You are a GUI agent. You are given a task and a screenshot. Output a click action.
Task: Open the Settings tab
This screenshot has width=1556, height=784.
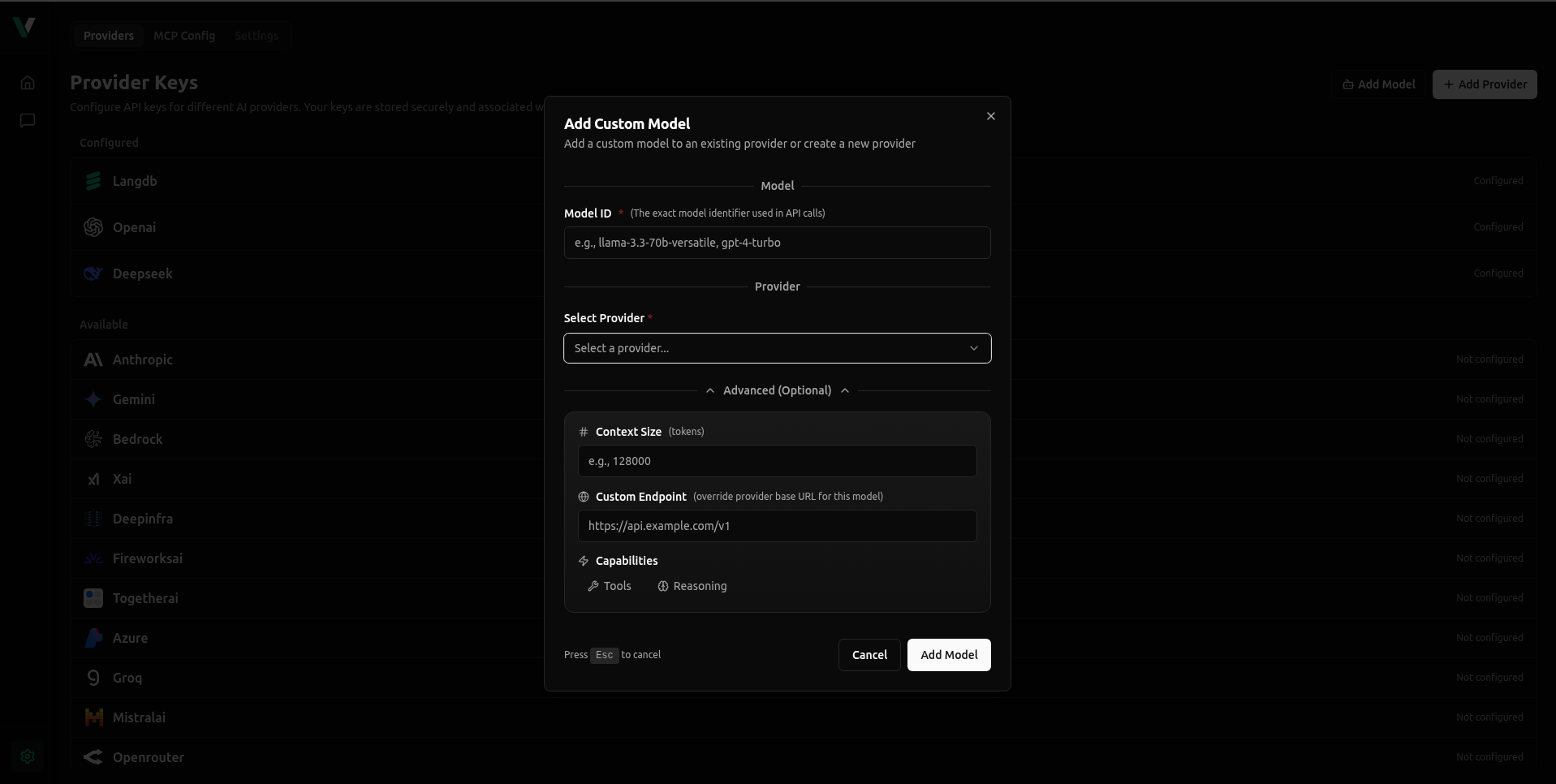[256, 36]
